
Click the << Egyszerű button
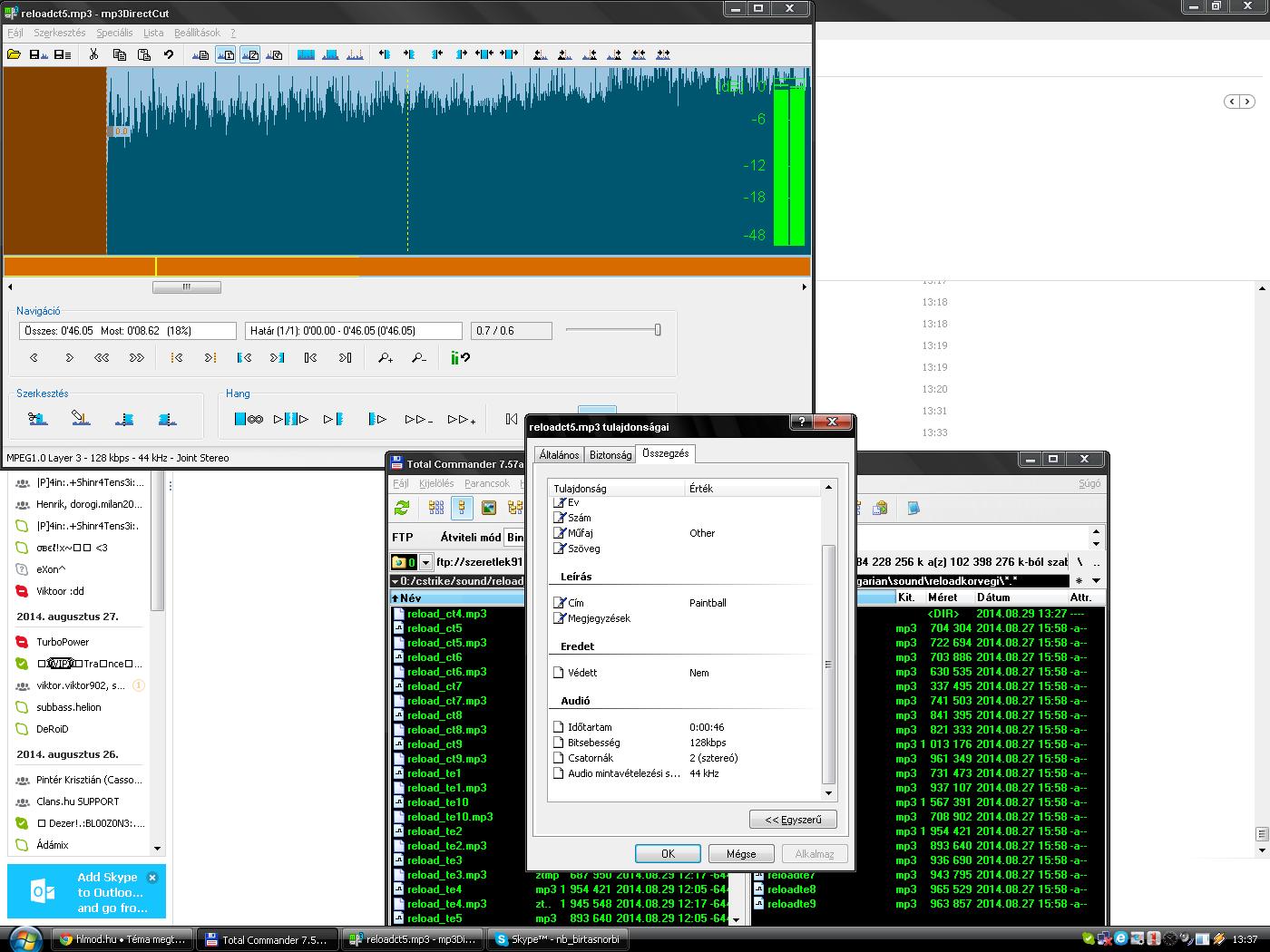[793, 820]
